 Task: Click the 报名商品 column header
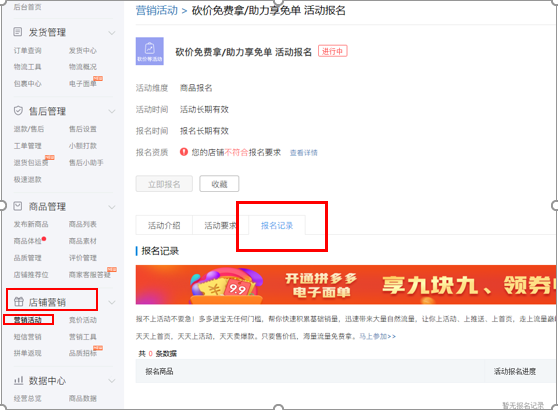[x=159, y=371]
